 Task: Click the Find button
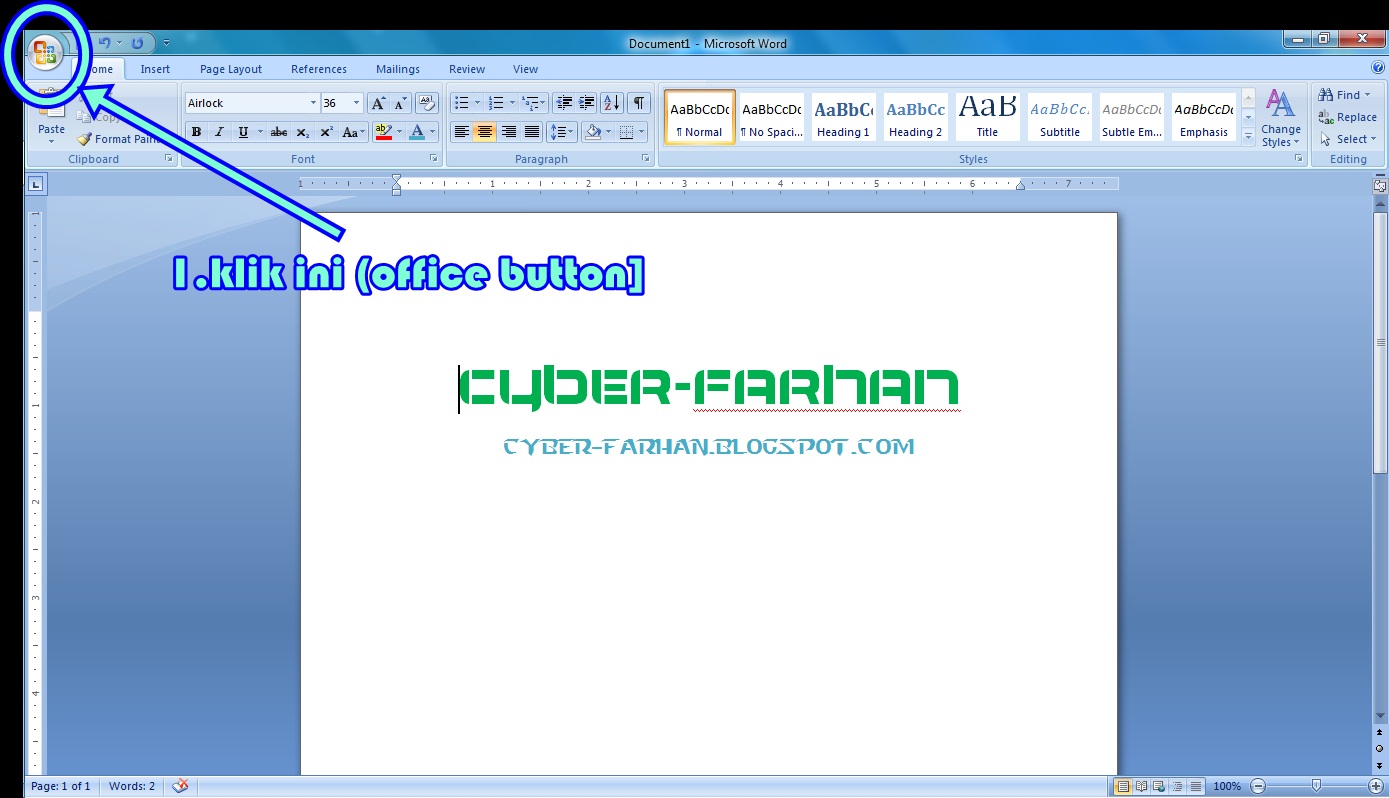pos(1346,95)
